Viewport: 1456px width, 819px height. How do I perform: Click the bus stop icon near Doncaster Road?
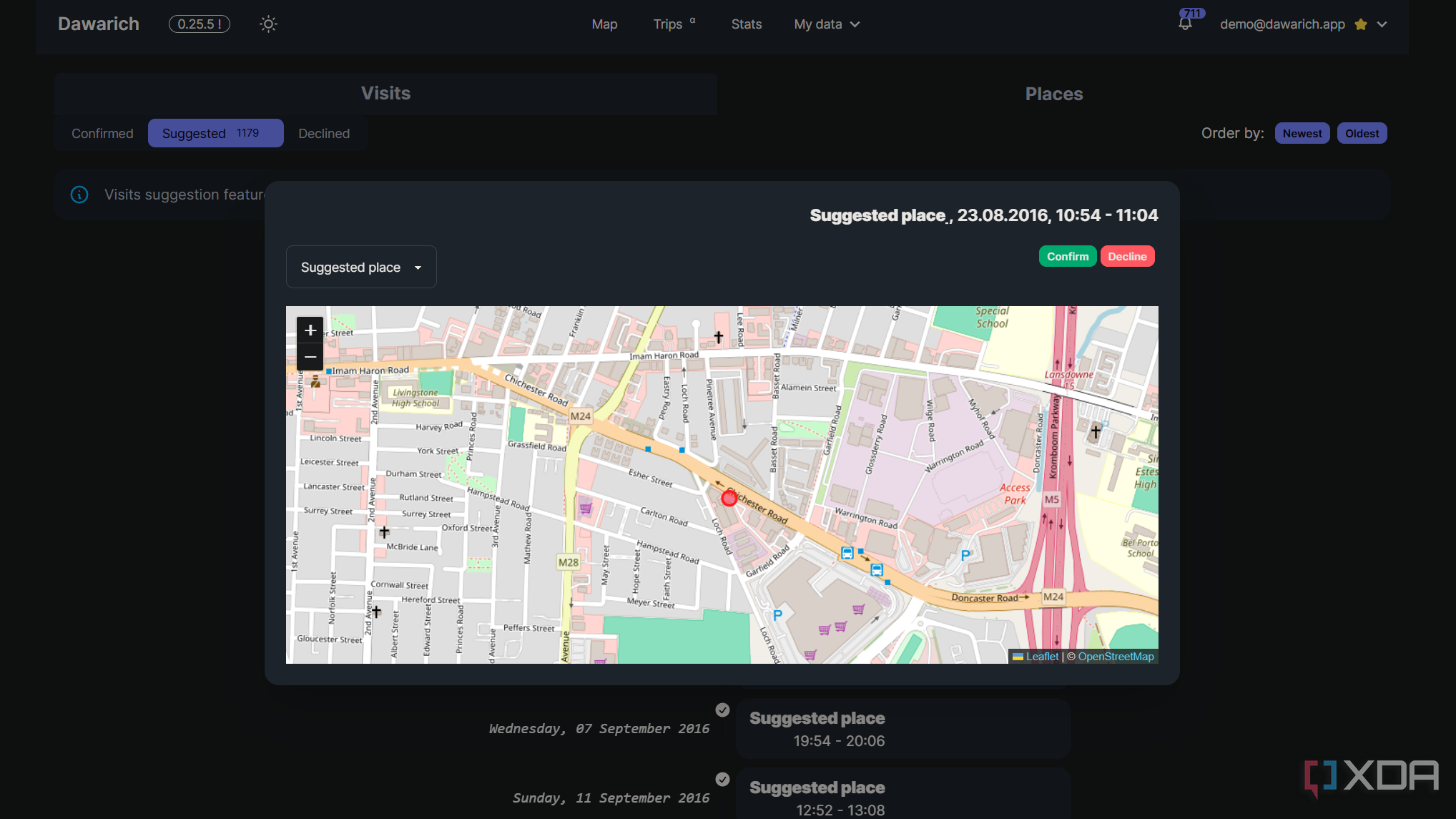(x=877, y=570)
